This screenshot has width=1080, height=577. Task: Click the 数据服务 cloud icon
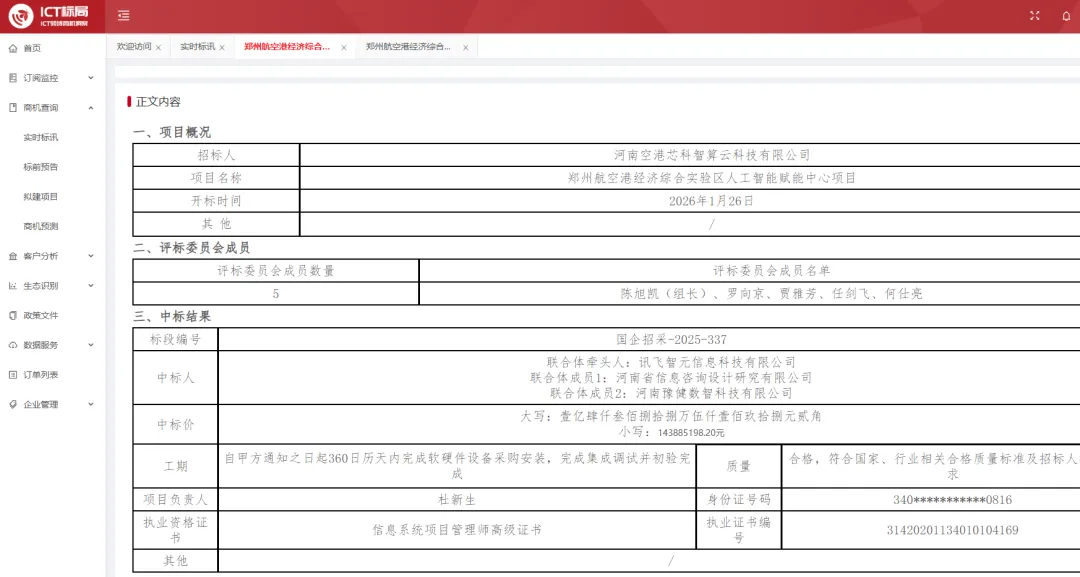point(12,345)
